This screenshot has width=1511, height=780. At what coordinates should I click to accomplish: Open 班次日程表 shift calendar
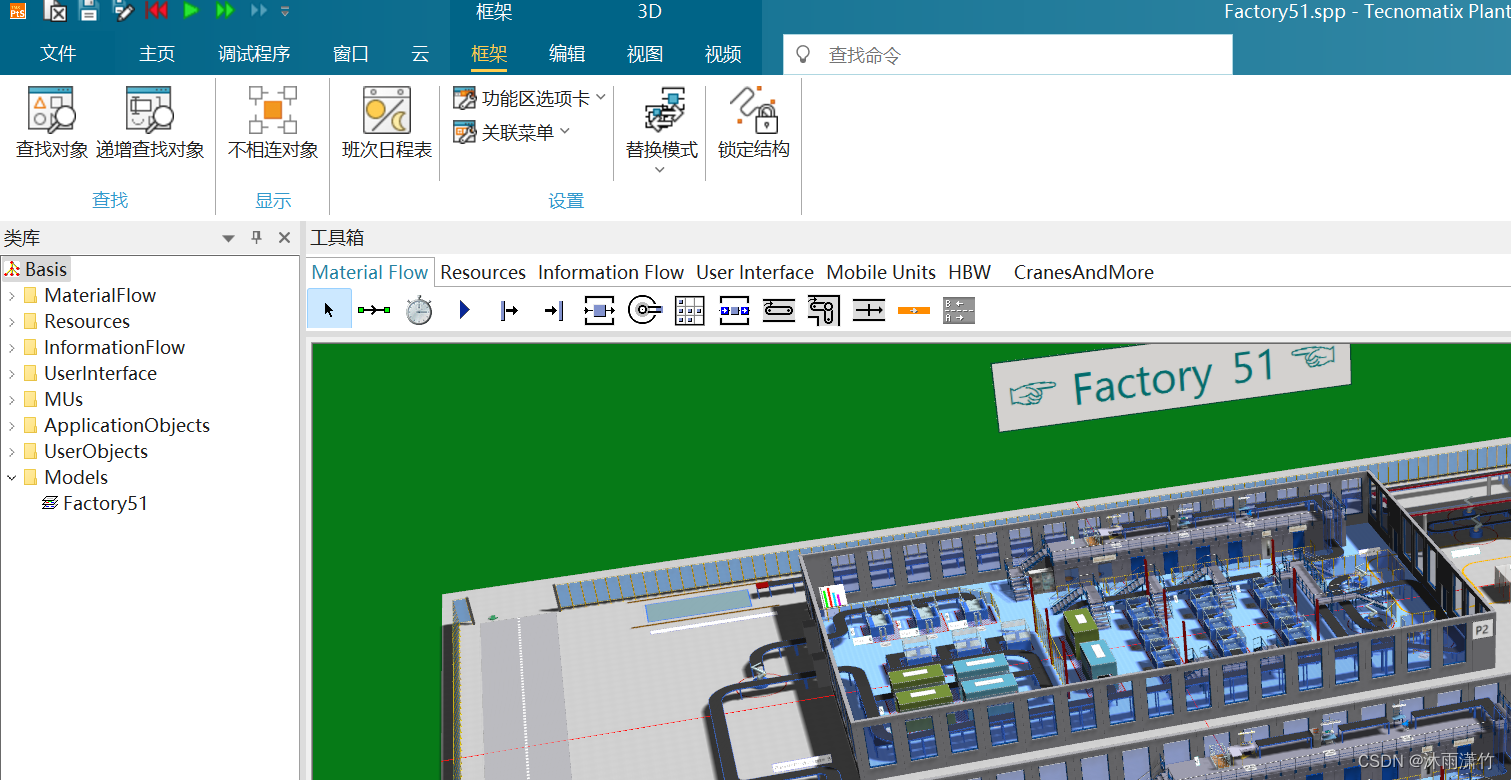(x=384, y=120)
